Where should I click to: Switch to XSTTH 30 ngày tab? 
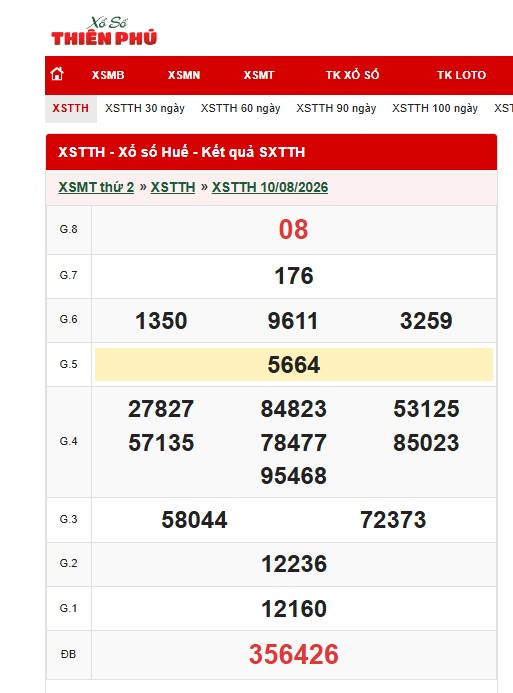click(145, 108)
